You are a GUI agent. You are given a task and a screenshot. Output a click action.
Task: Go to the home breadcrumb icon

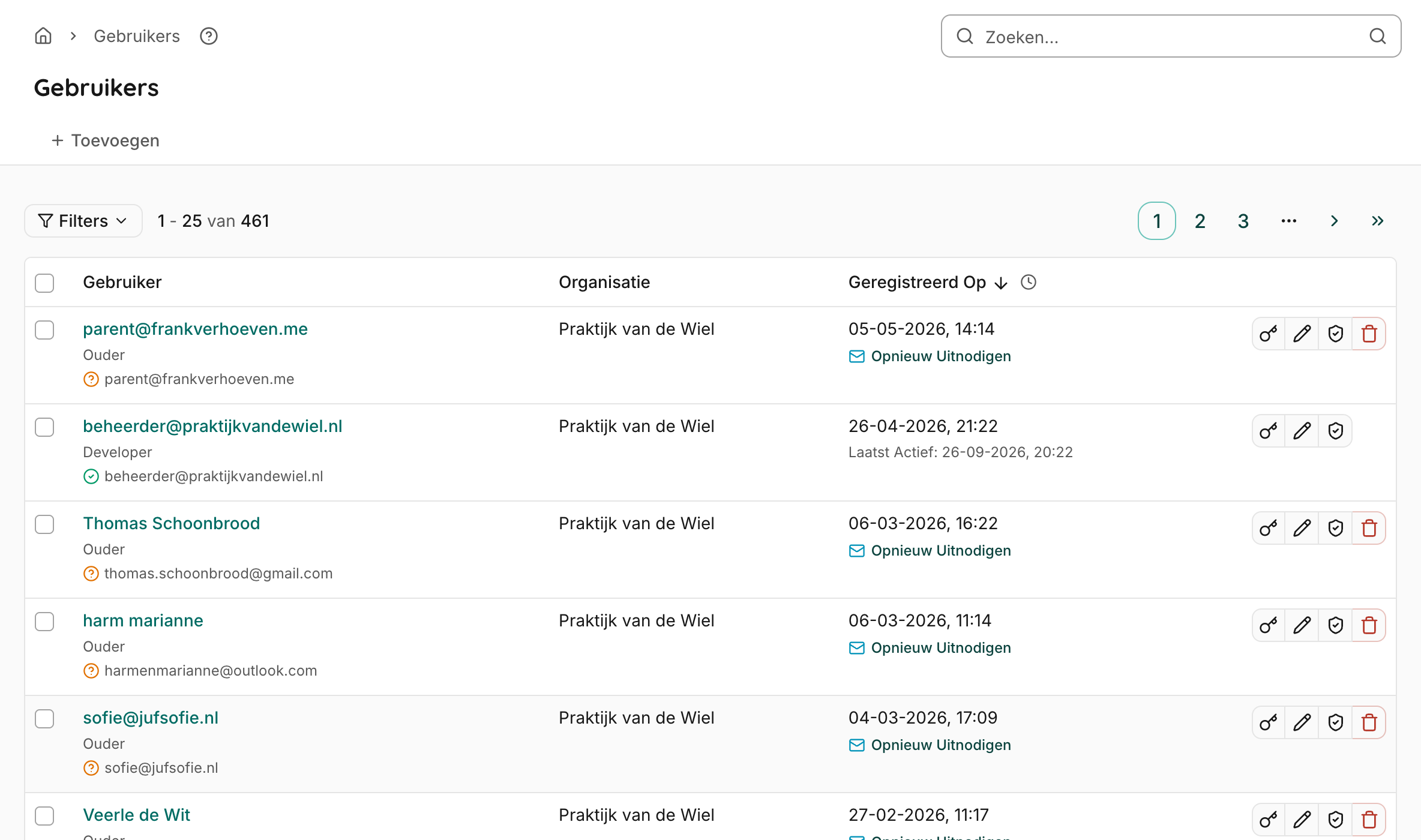coord(43,36)
